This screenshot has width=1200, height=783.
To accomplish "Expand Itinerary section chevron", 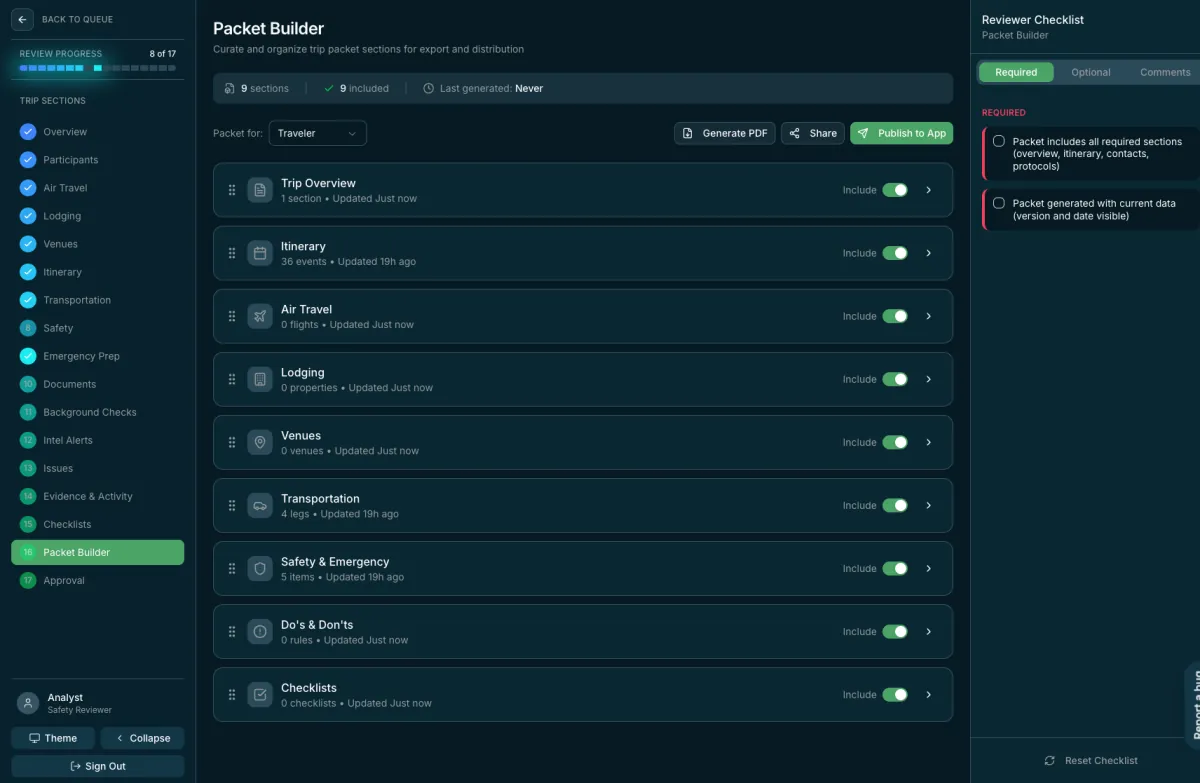I will pyautogui.click(x=929, y=253).
